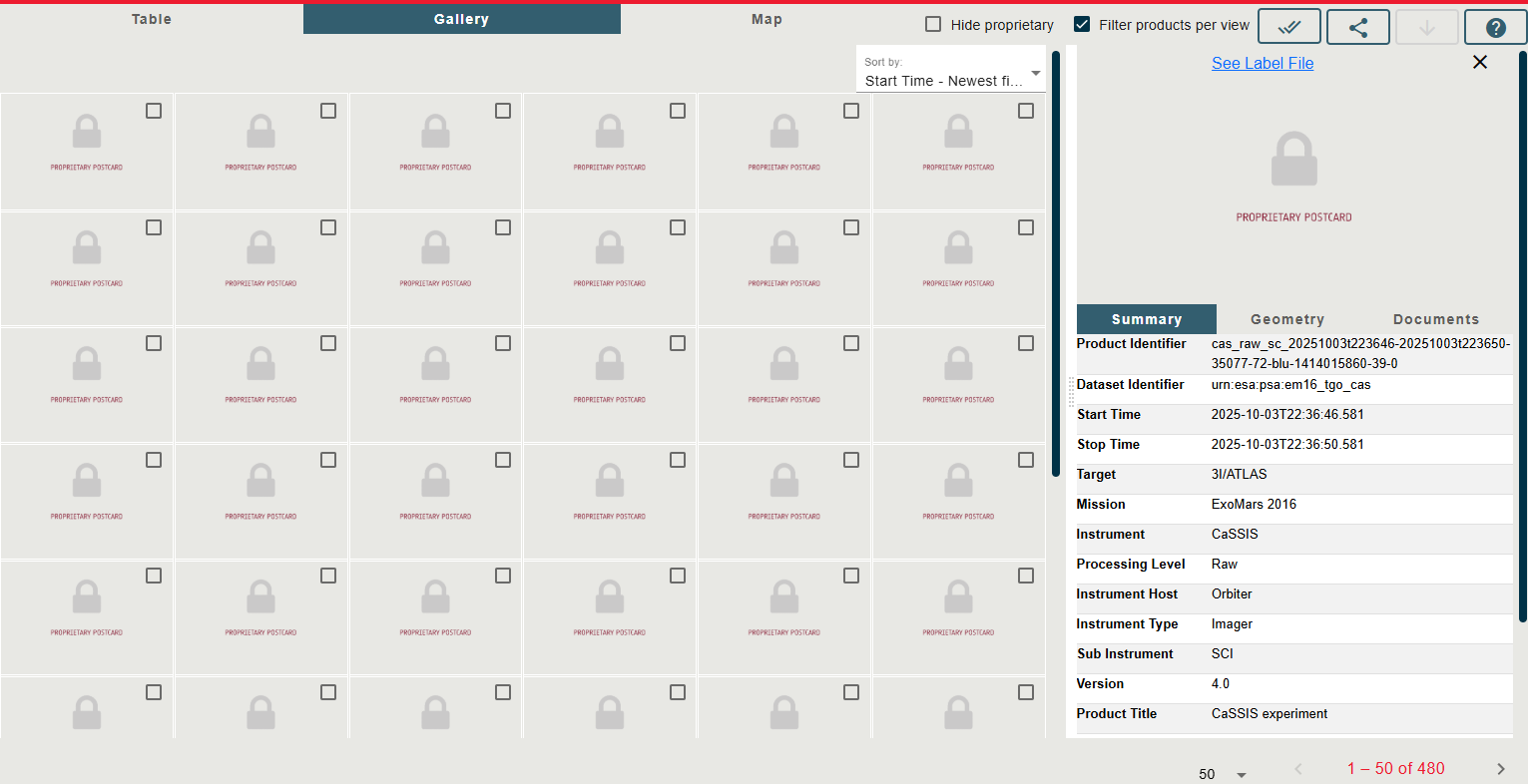
Task: Tick checkbox on third-row, fourth-column postcard
Action: [678, 343]
